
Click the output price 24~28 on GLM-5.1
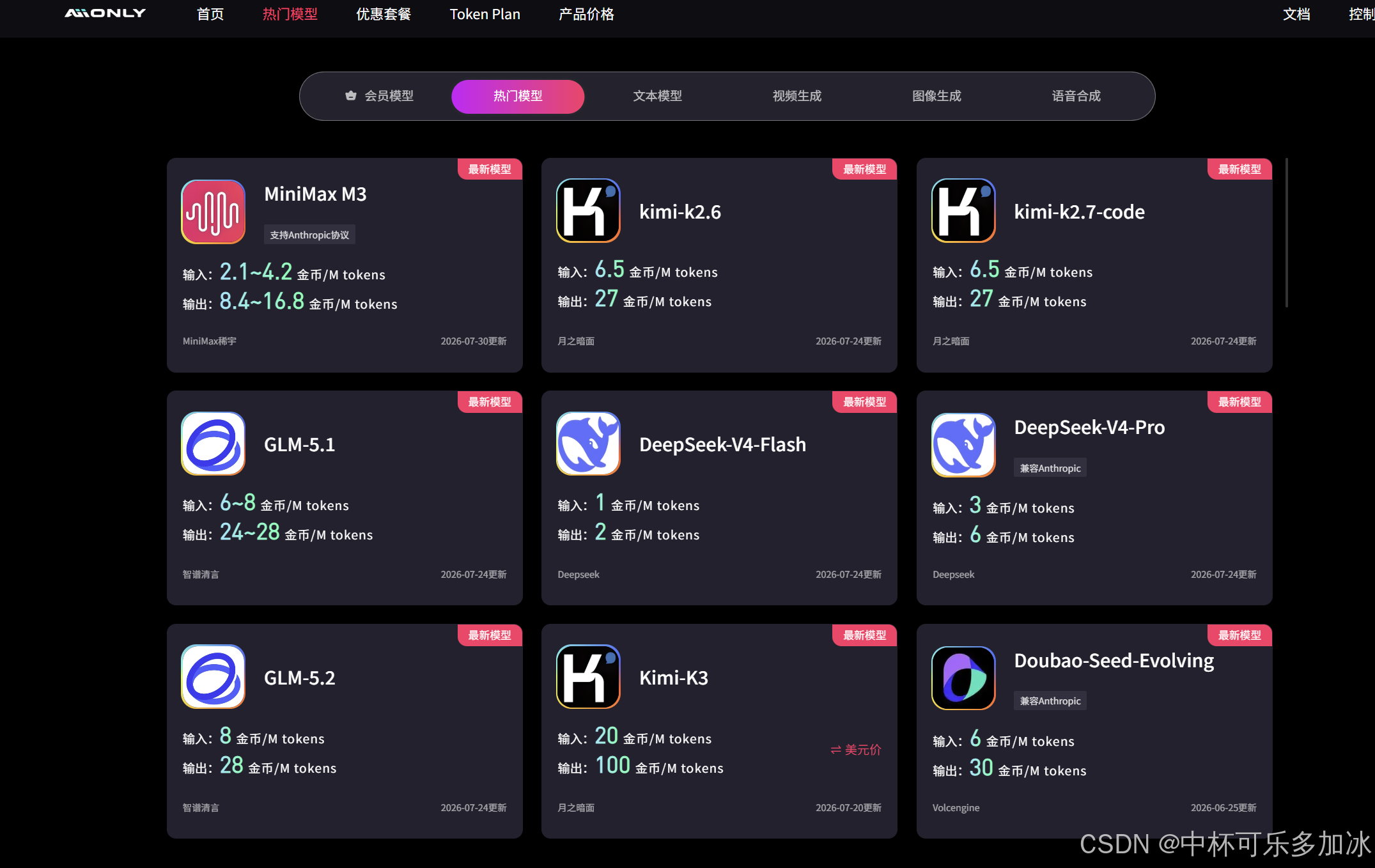[250, 532]
